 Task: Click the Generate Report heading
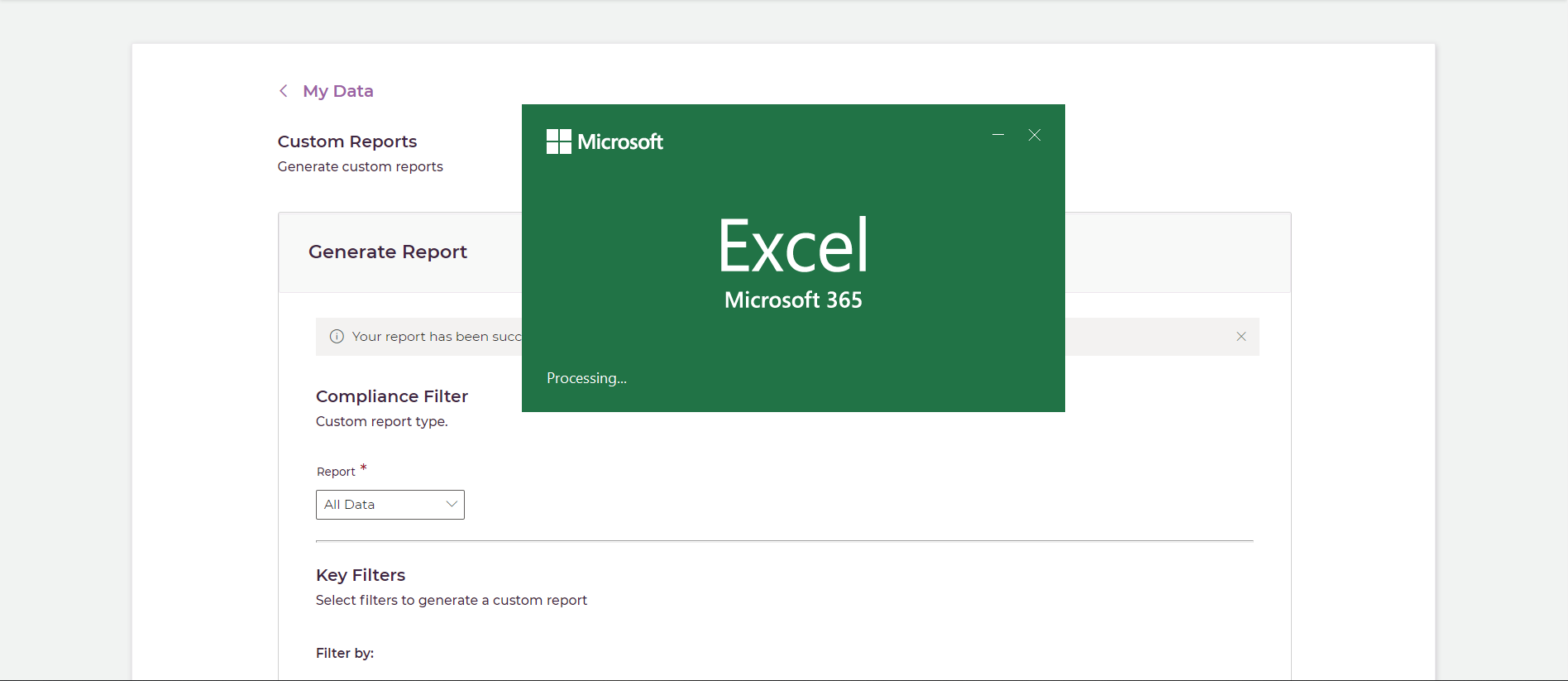click(x=388, y=252)
